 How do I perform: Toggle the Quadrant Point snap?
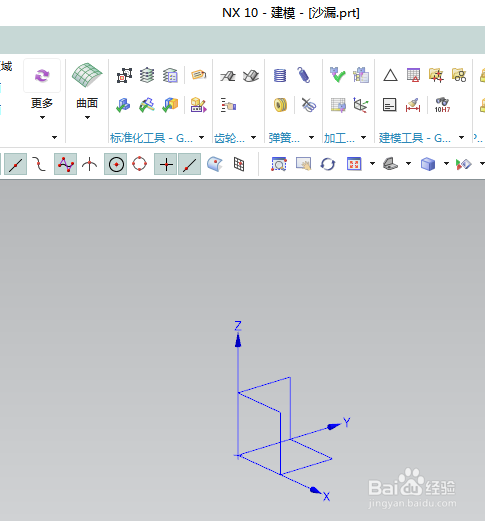[x=139, y=164]
